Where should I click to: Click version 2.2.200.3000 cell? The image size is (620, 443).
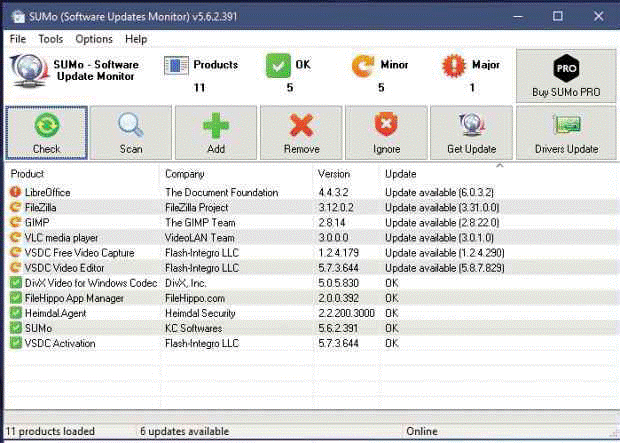coord(346,313)
